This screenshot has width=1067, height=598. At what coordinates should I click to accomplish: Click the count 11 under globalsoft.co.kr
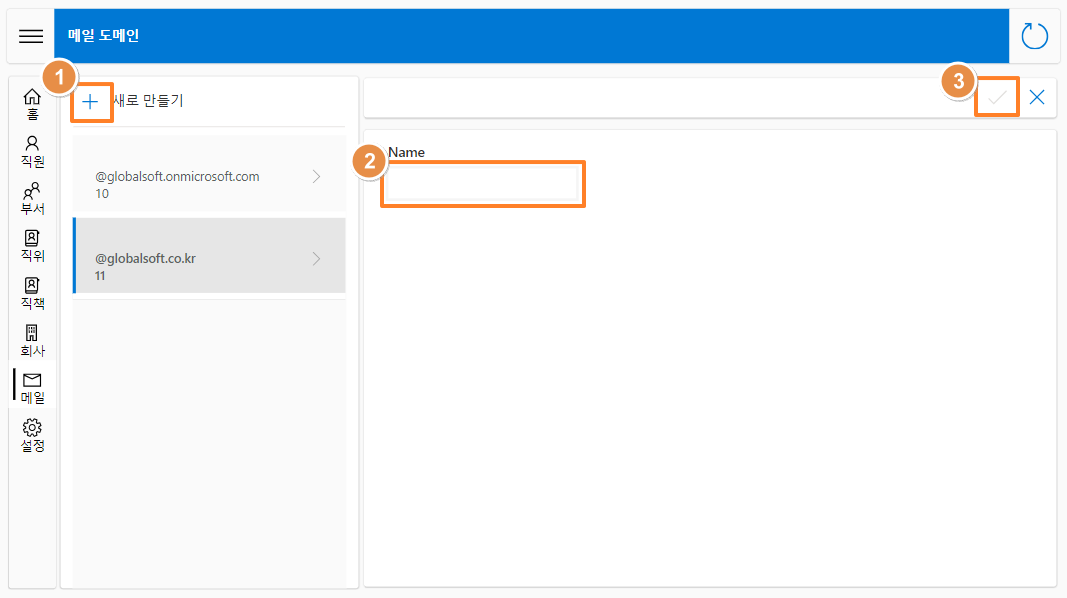[100, 276]
